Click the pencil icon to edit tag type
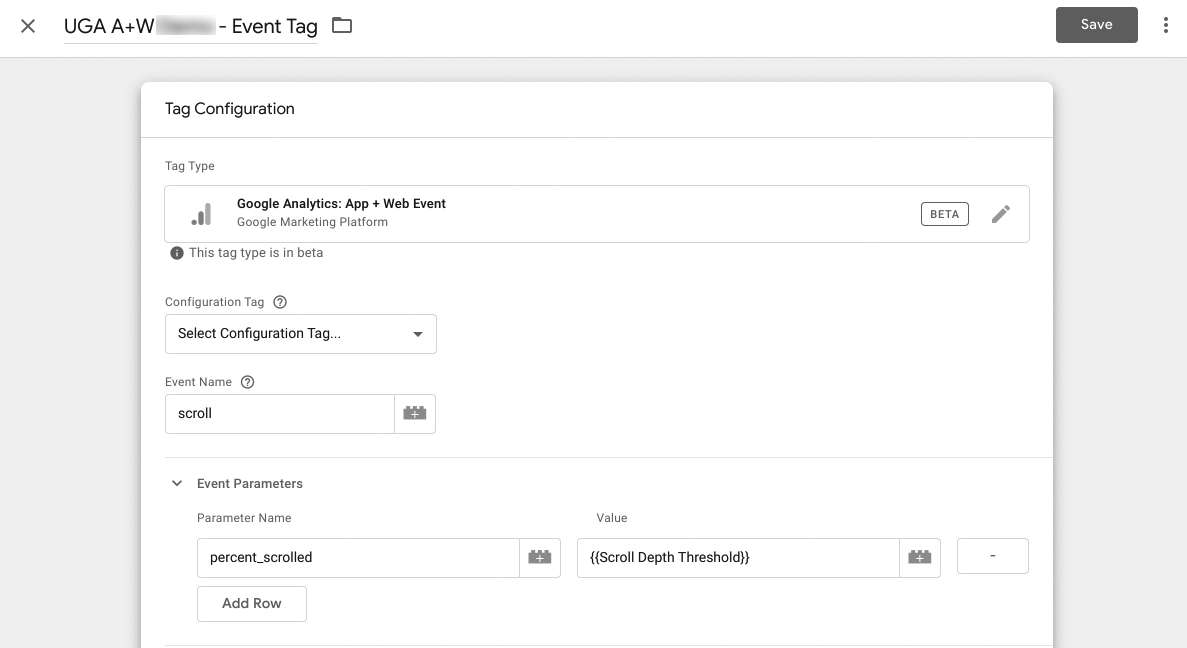The height and width of the screenshot is (648, 1187). [1000, 214]
